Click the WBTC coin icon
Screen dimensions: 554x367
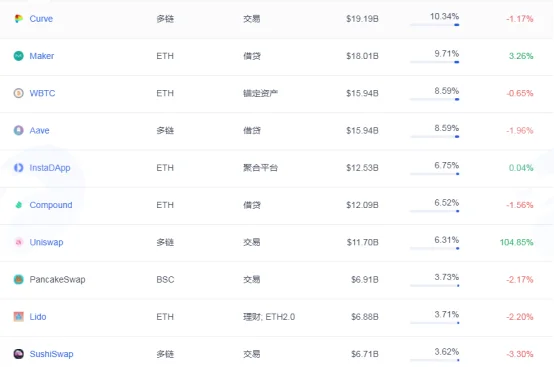18,93
